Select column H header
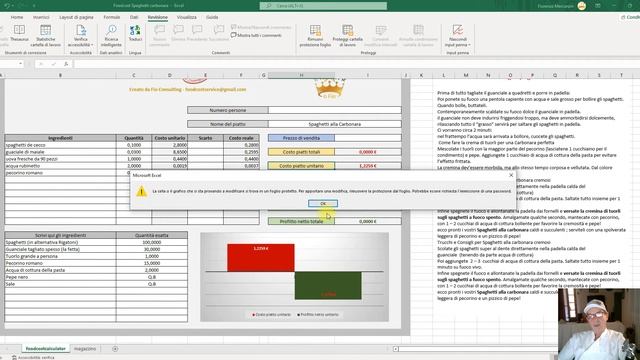This screenshot has width=640, height=360. pyautogui.click(x=301, y=75)
